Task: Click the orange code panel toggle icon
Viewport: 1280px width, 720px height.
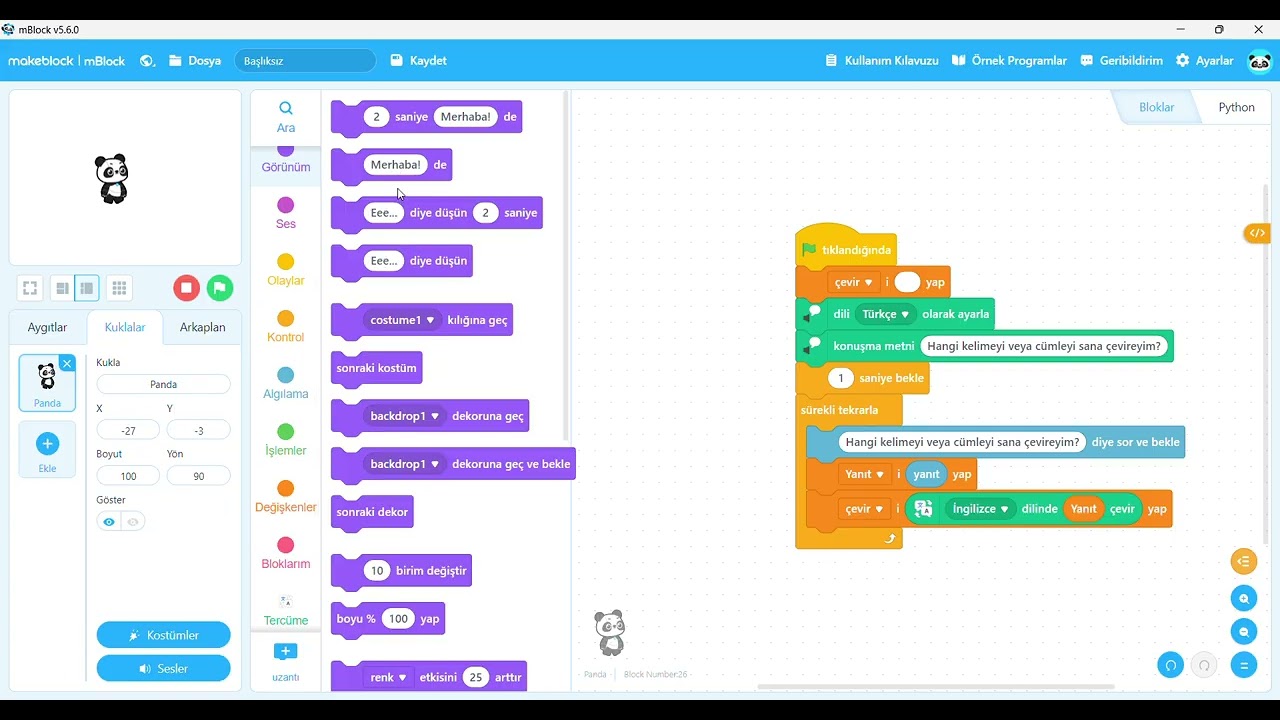Action: pyautogui.click(x=1257, y=233)
